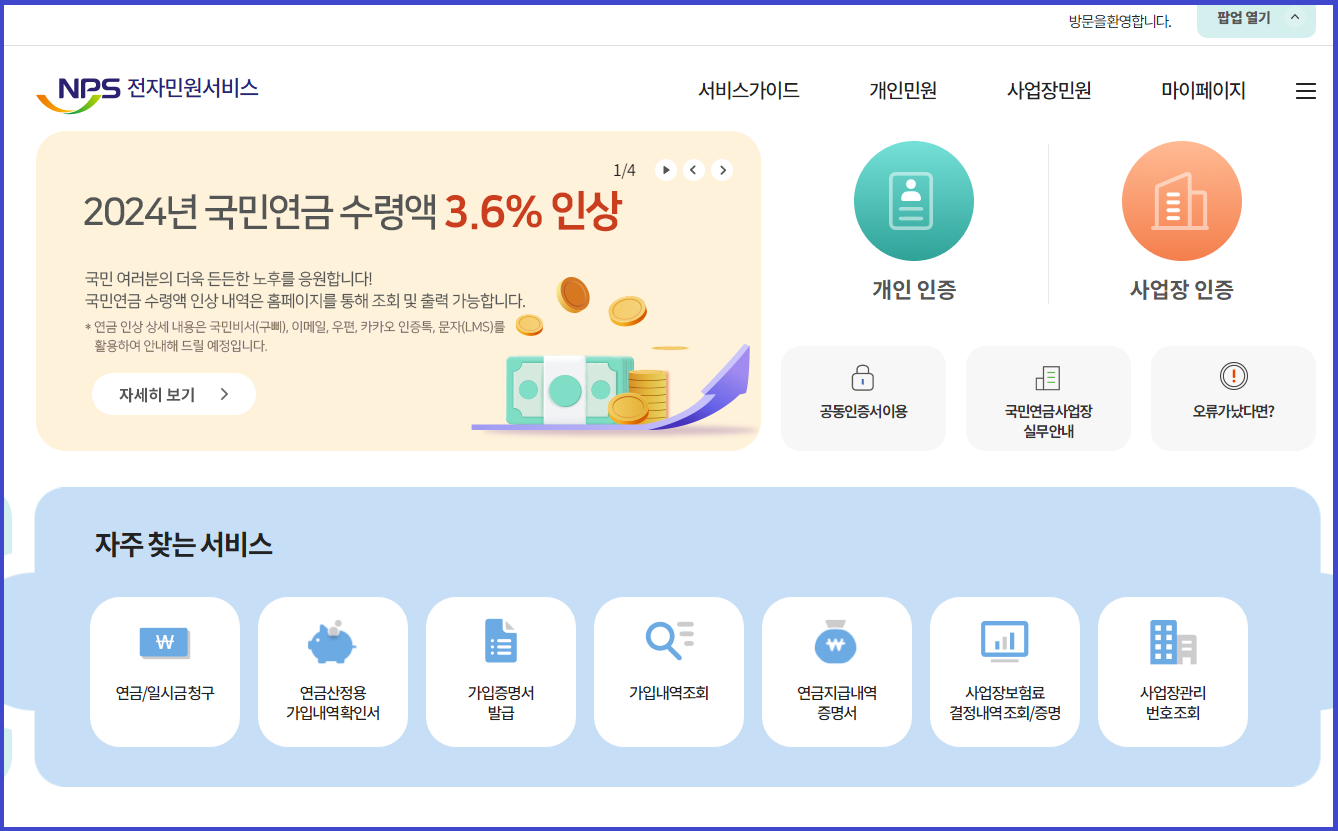This screenshot has width=1338, height=831.
Task: Go to the 마이페이지 menu
Action: [1202, 90]
